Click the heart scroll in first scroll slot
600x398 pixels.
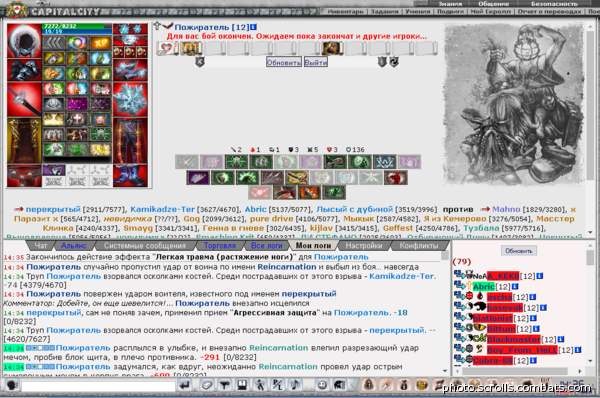point(167,48)
